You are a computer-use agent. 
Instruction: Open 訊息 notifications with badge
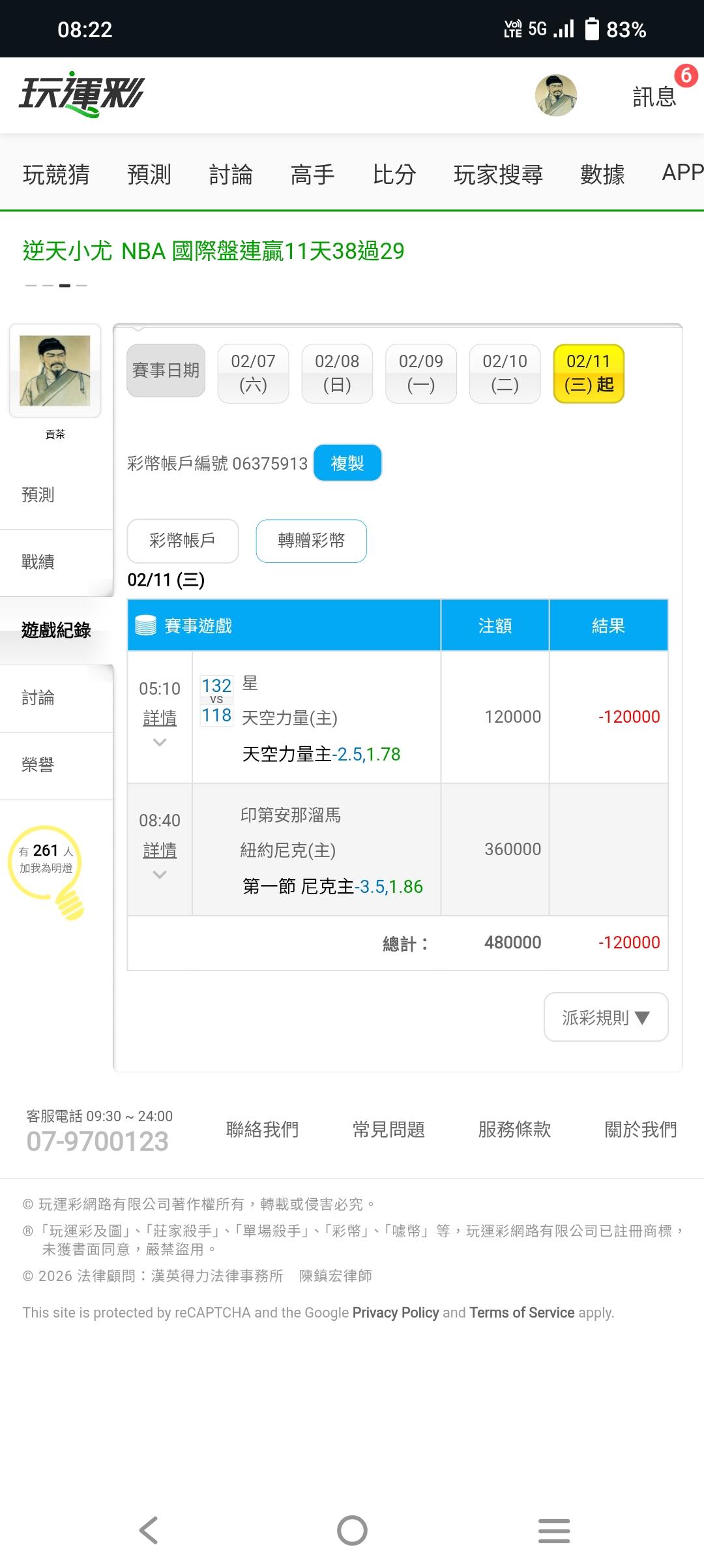[x=655, y=97]
